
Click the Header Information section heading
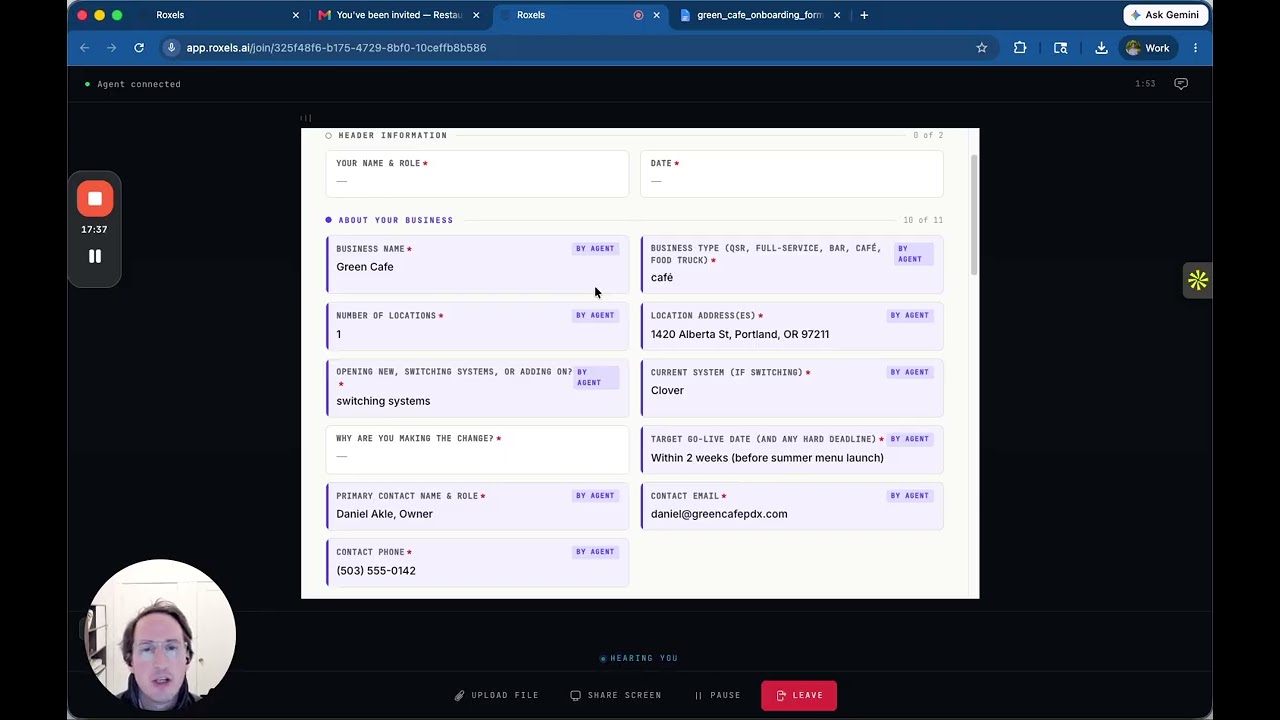click(392, 135)
